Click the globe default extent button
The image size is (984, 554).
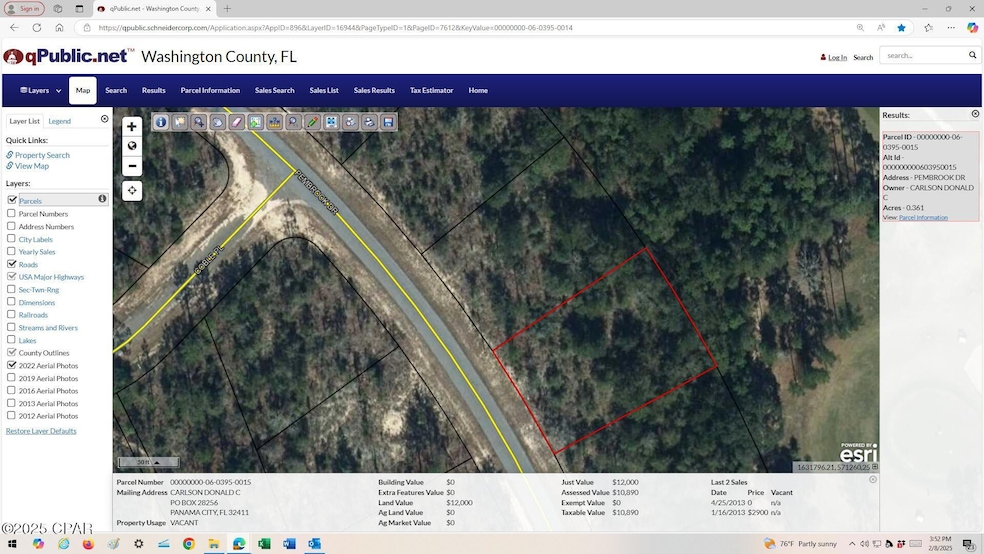(x=132, y=146)
